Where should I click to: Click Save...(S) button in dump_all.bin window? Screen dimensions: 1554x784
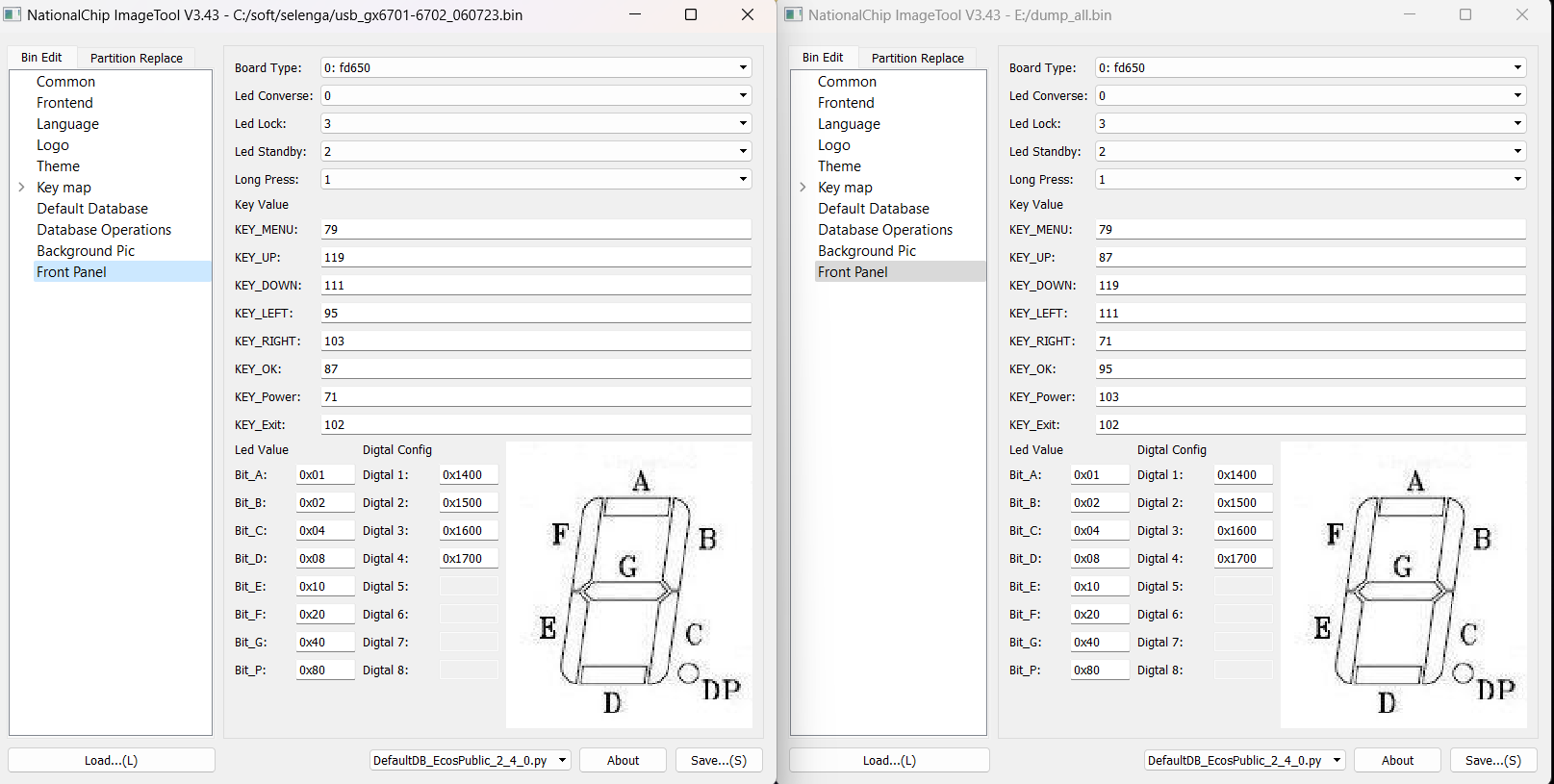click(1493, 760)
